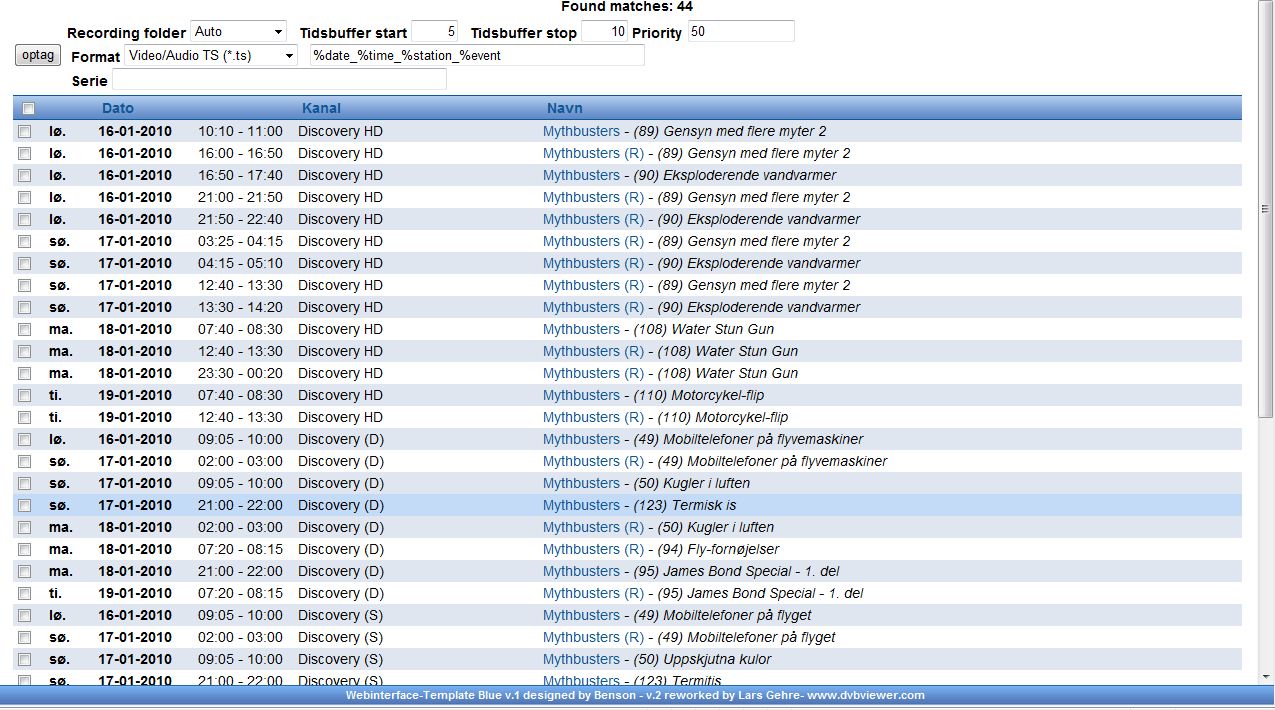
Task: Check the box for 16-01-2010 16:00 Discovery HD
Action: pyautogui.click(x=25, y=154)
